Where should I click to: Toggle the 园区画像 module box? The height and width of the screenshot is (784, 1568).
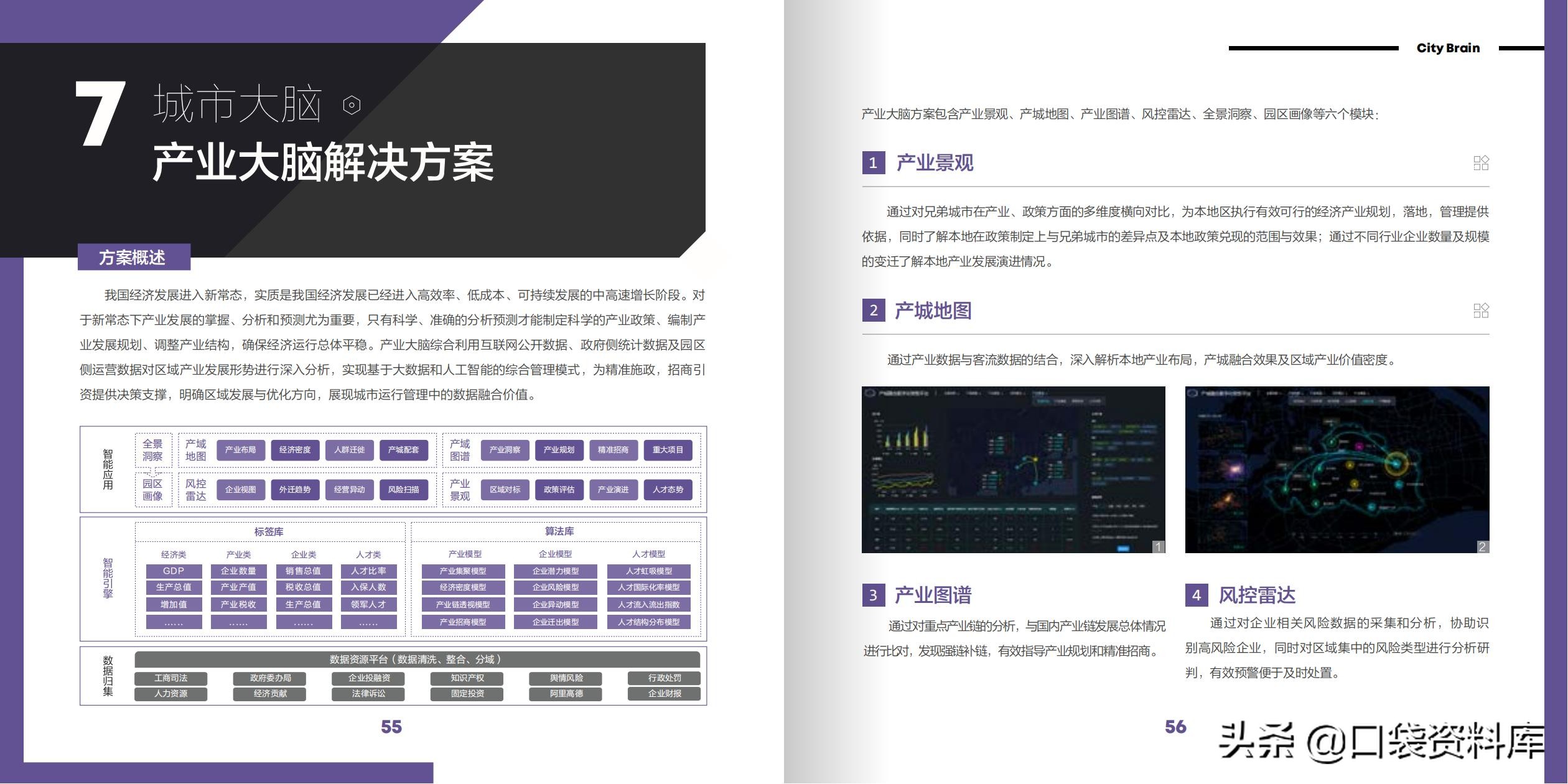154,489
